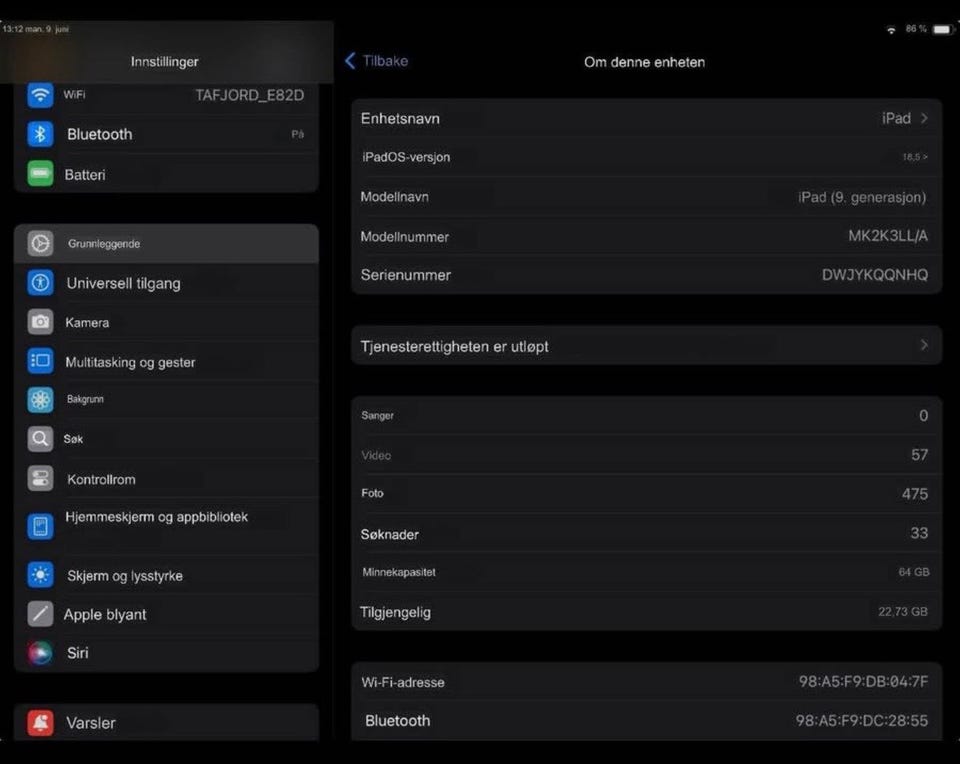Viewport: 960px width, 764px height.
Task: Tap the Søk magnifier icon
Action: point(40,439)
